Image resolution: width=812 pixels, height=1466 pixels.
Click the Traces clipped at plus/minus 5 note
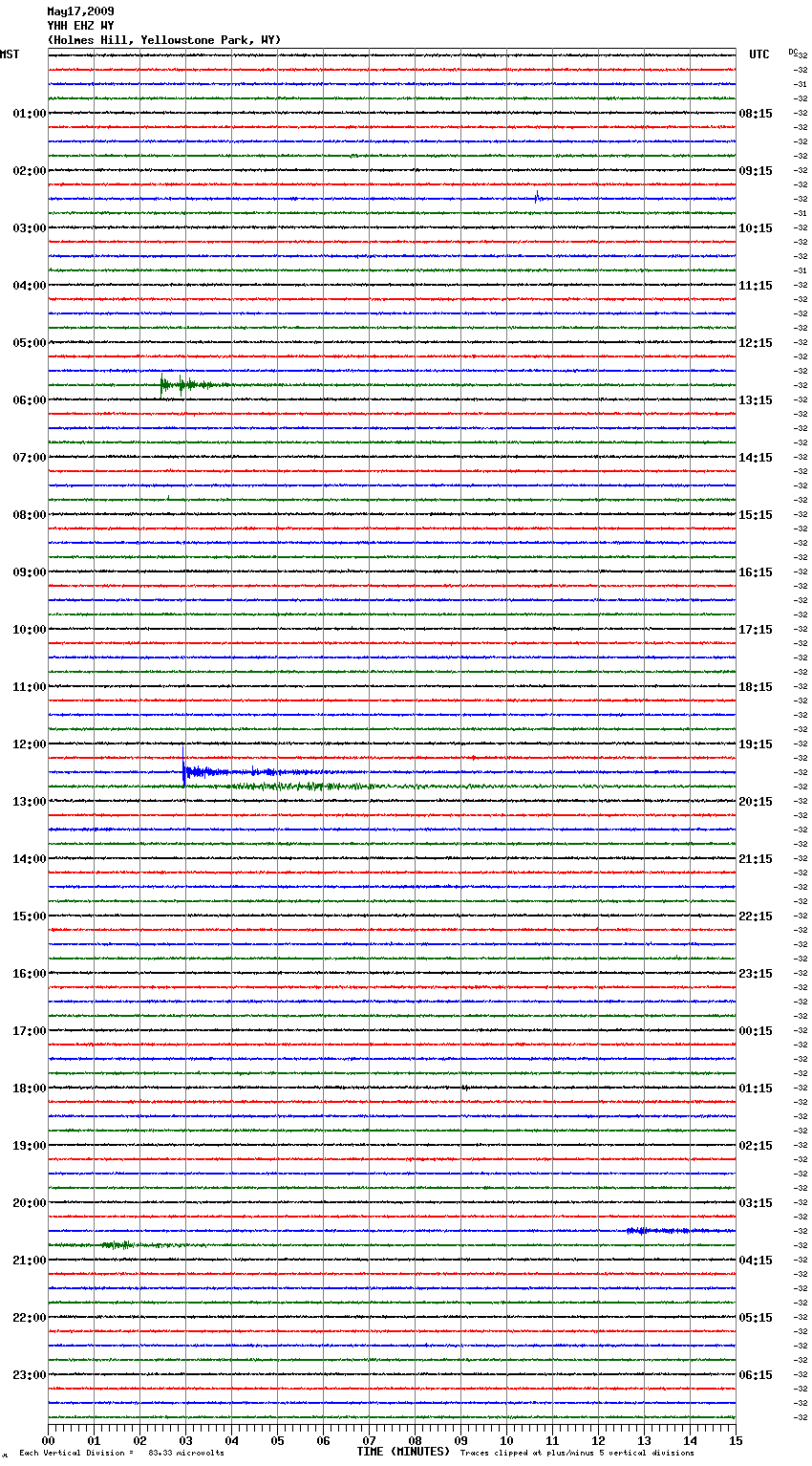pyautogui.click(x=577, y=1453)
